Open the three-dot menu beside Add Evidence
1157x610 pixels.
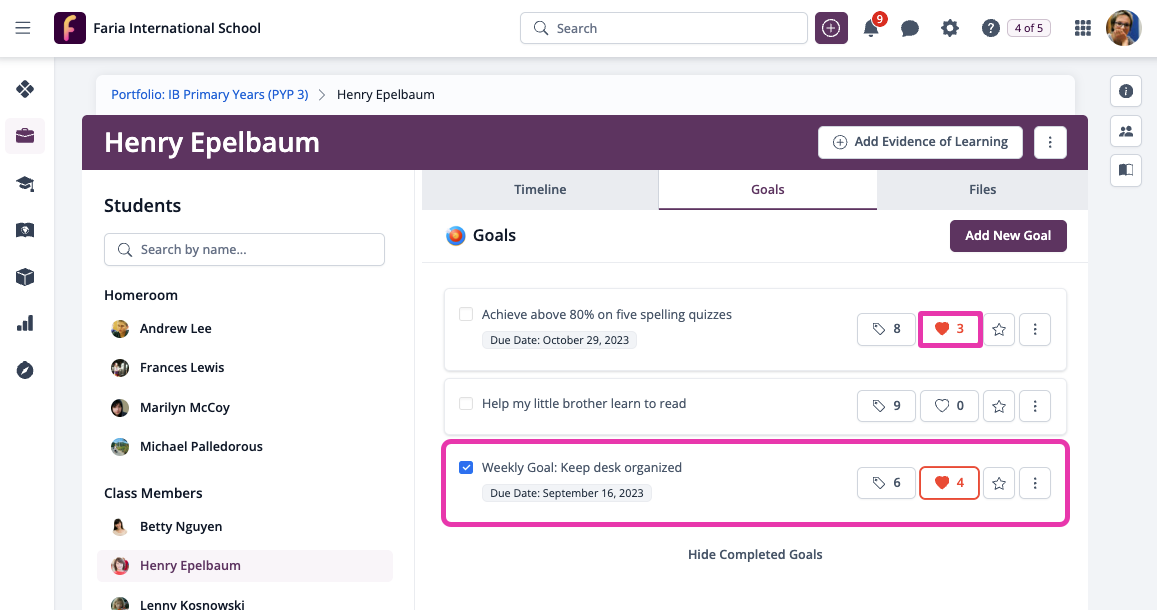pyautogui.click(x=1050, y=142)
